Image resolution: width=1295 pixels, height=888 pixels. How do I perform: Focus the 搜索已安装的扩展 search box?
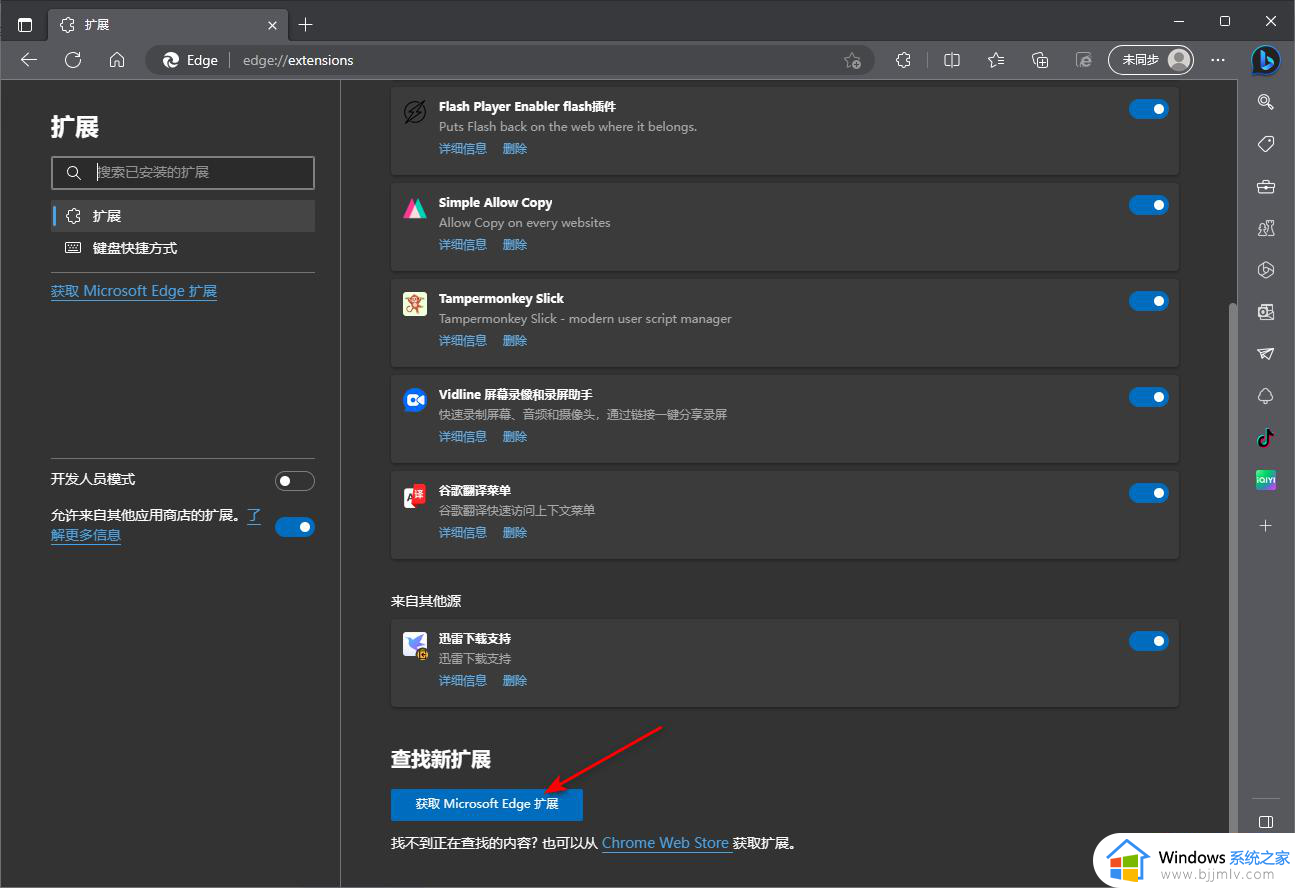click(183, 173)
